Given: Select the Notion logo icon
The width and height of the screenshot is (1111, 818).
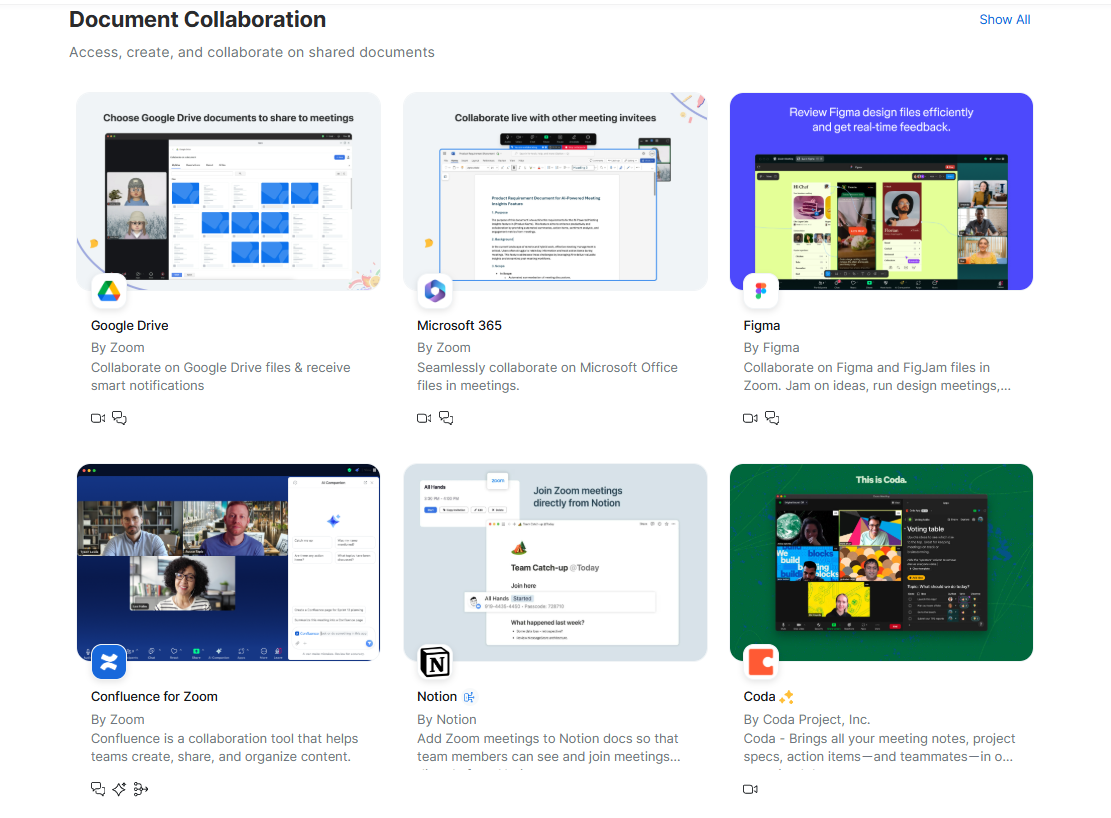Looking at the screenshot, I should click(x=435, y=662).
